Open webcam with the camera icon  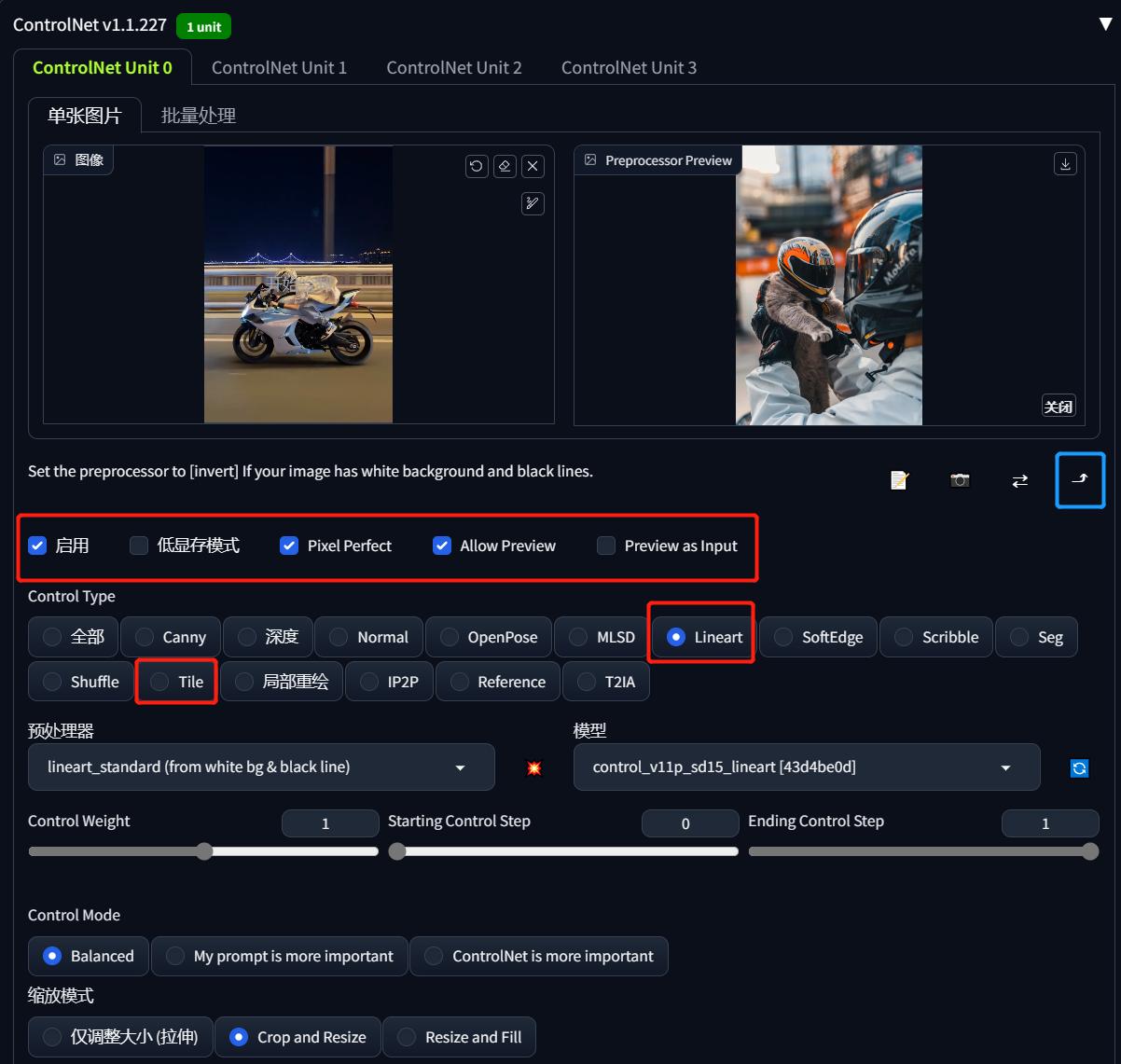960,480
